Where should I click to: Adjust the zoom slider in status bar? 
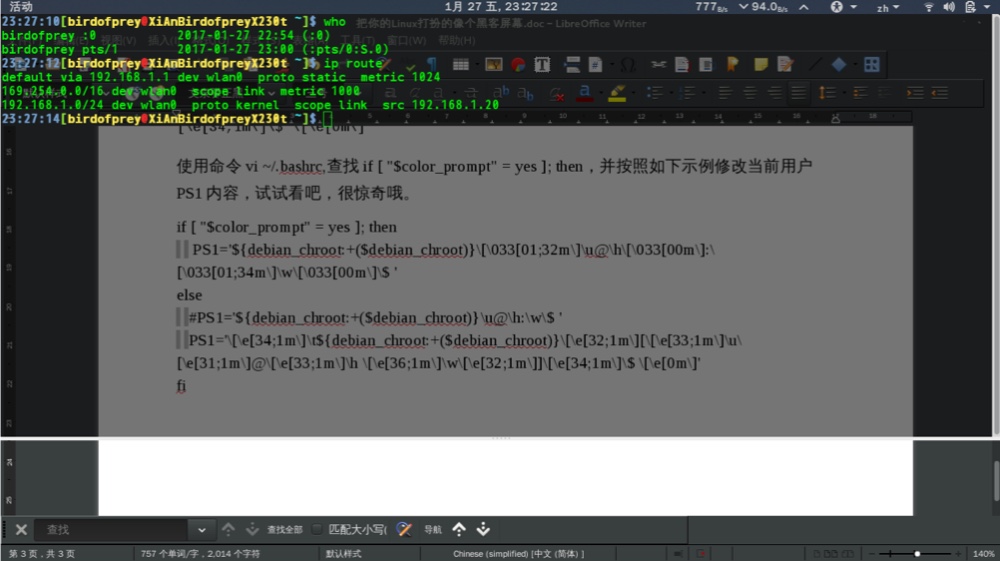tap(917, 553)
